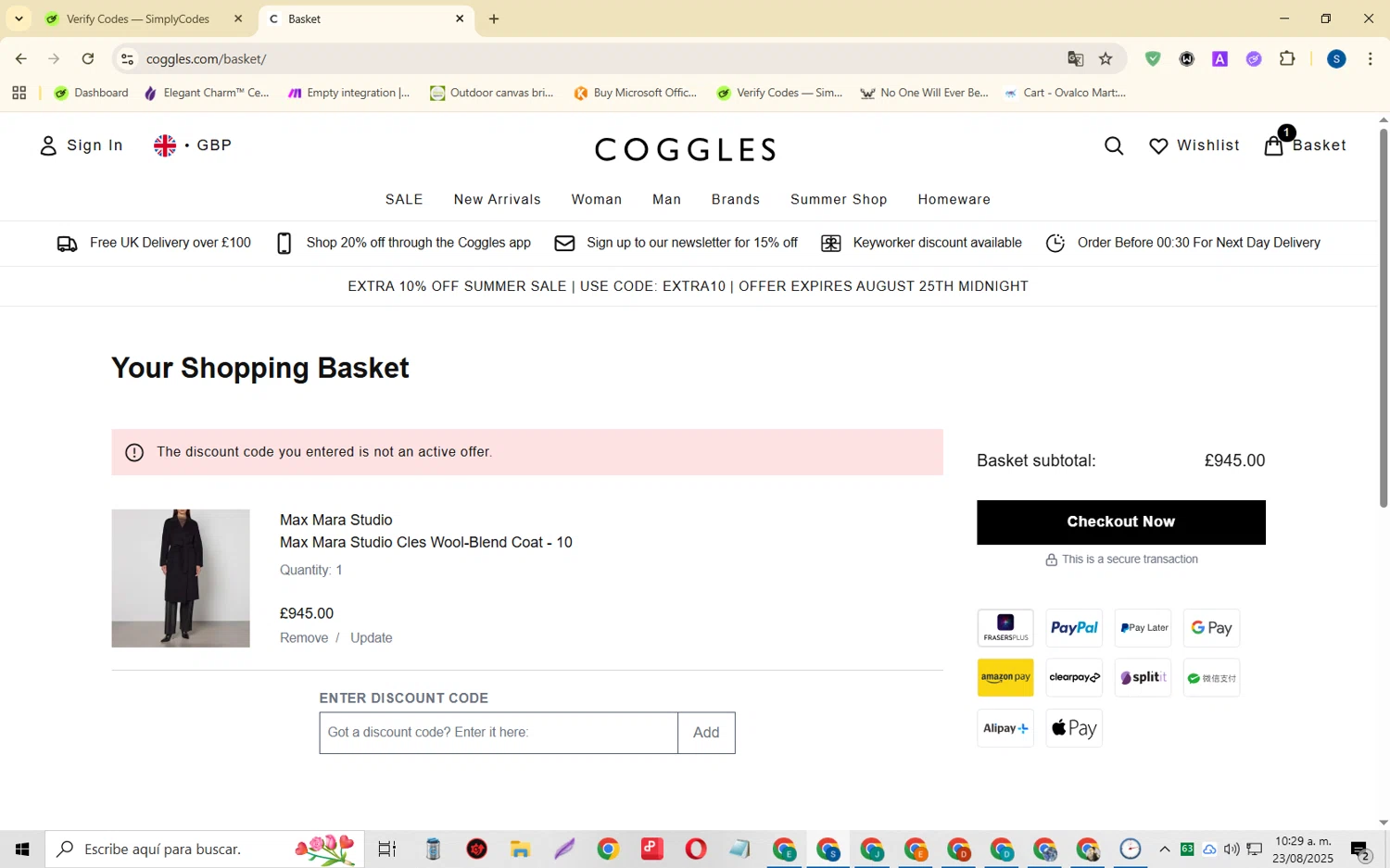
Task: Click Shop 20% off through Coggles app
Action: (x=404, y=243)
